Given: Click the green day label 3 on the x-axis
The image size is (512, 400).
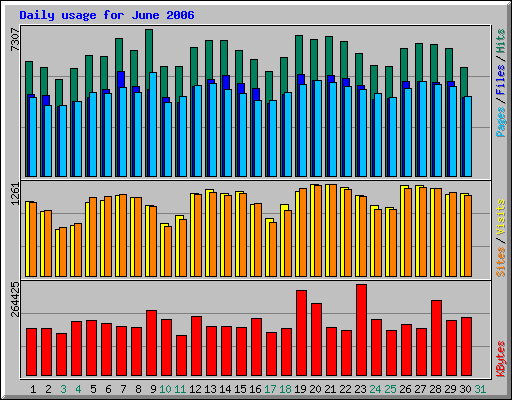Looking at the screenshot, I should click(63, 389).
